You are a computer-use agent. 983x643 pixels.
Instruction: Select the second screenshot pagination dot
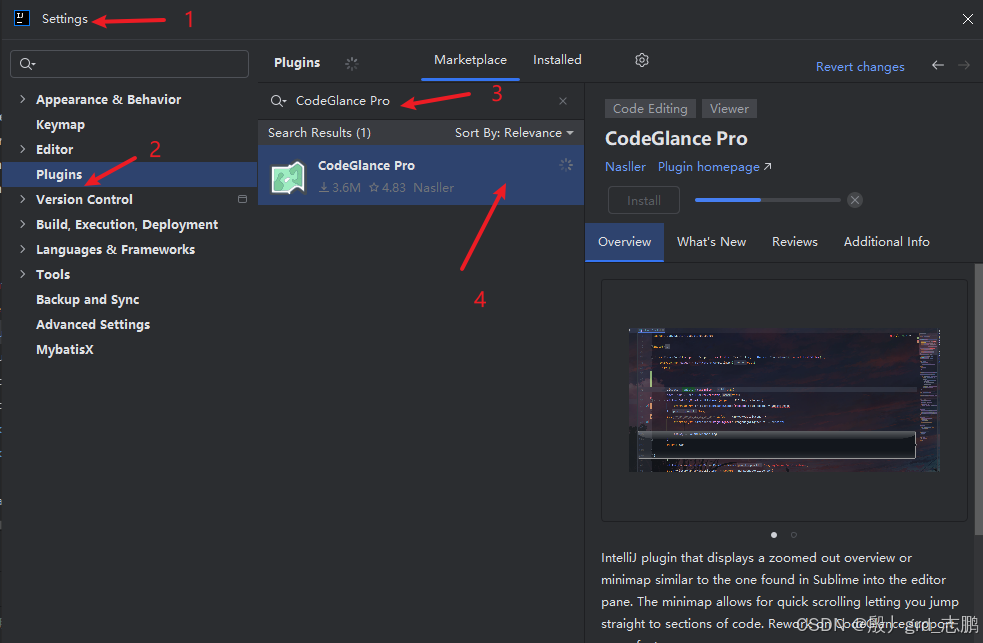(794, 535)
